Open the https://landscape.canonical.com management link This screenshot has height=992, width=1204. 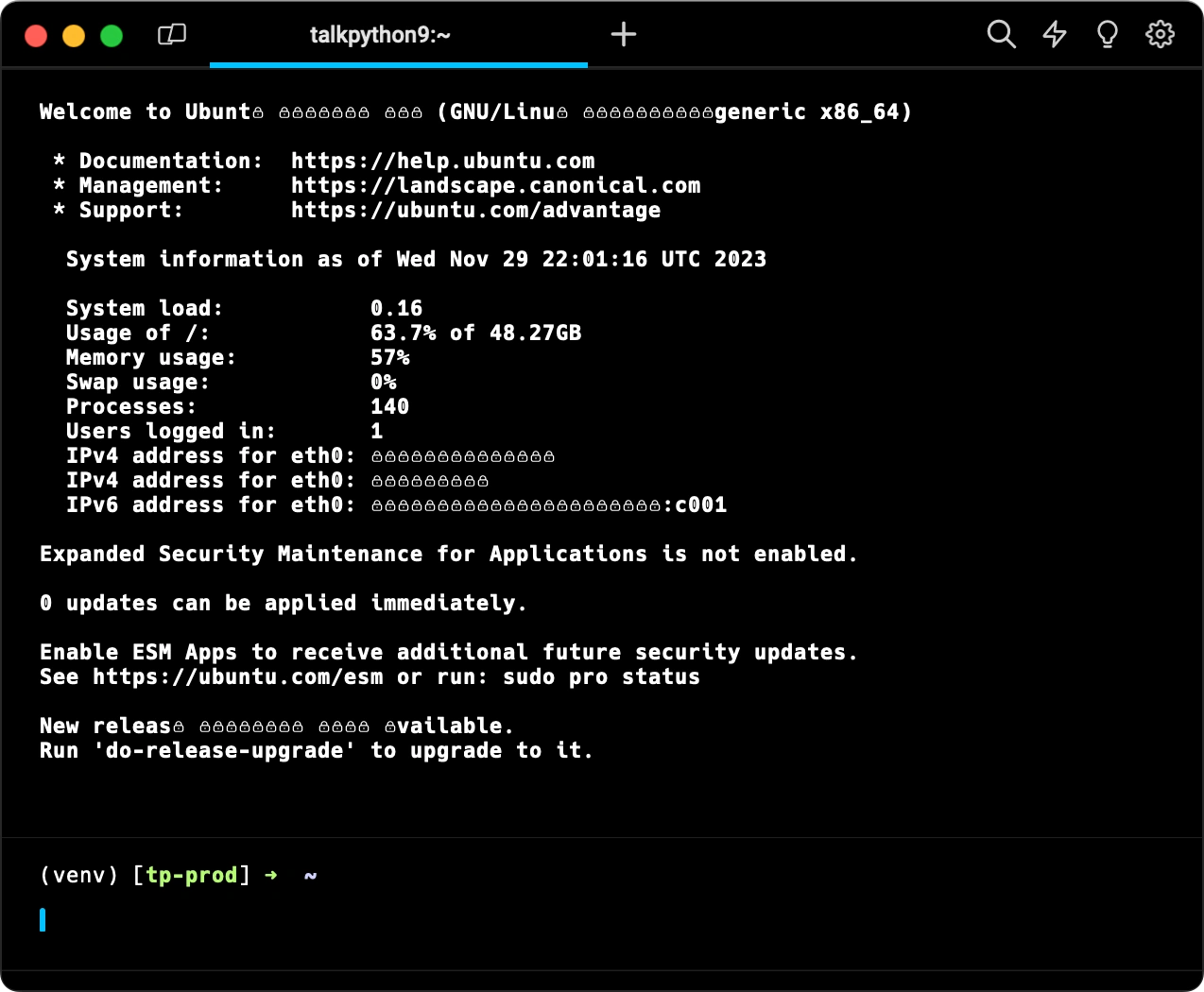pyautogui.click(x=495, y=185)
